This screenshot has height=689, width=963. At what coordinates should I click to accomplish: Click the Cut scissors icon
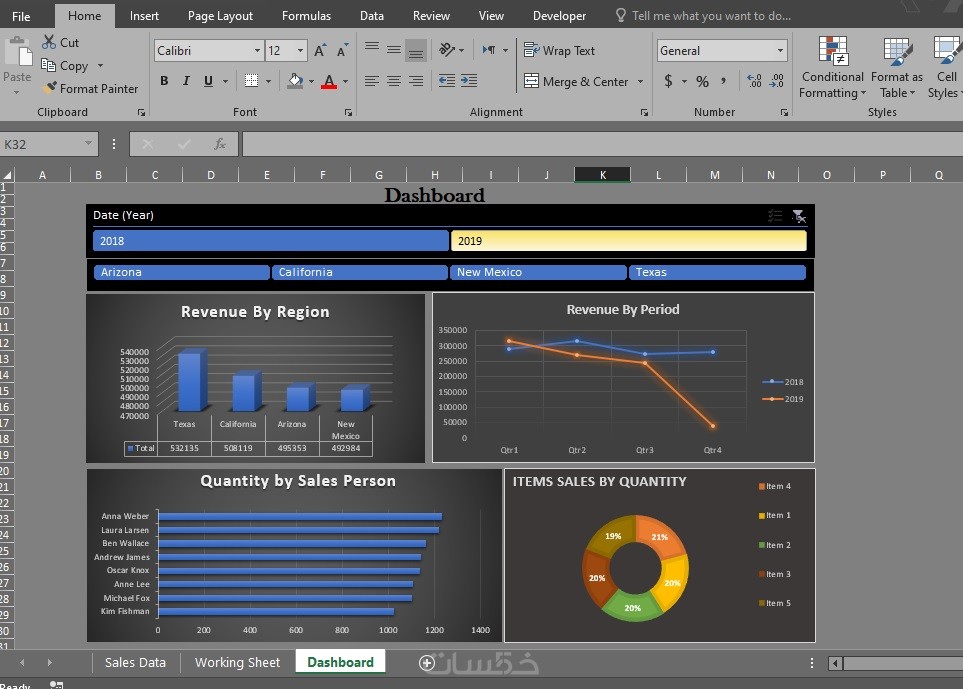coord(49,42)
